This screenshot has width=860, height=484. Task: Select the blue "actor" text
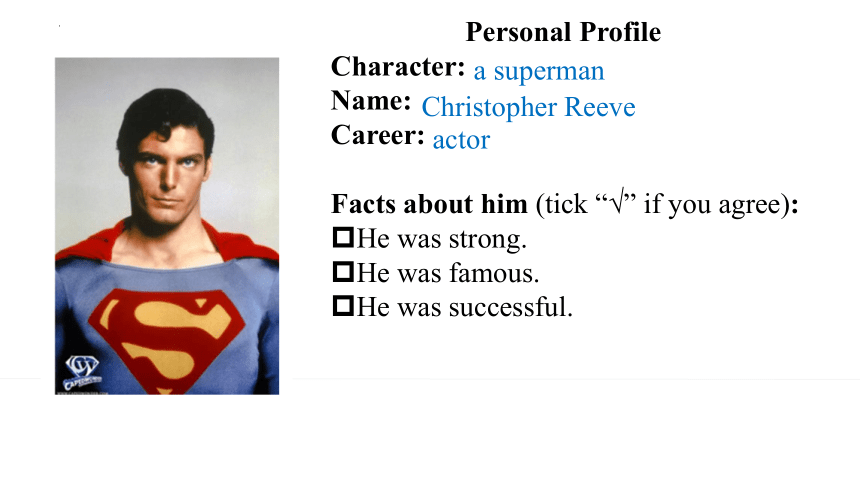click(x=461, y=140)
